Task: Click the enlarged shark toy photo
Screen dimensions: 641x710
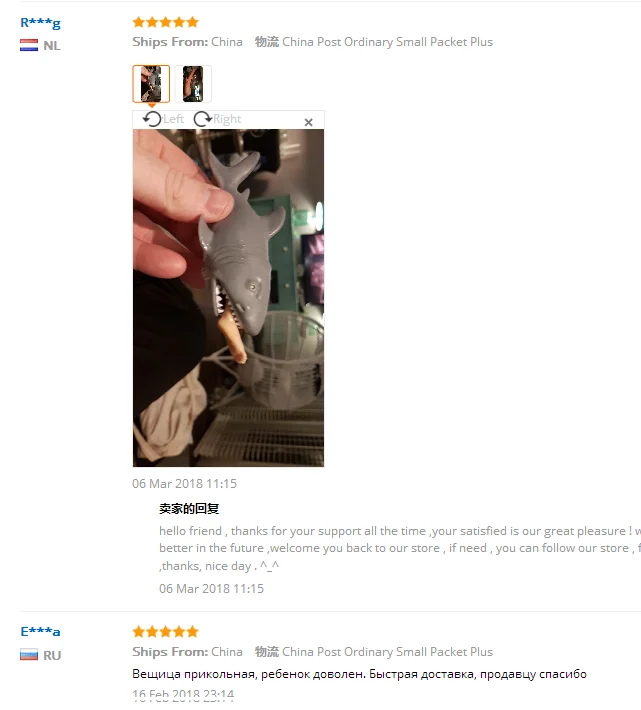Action: (228, 298)
